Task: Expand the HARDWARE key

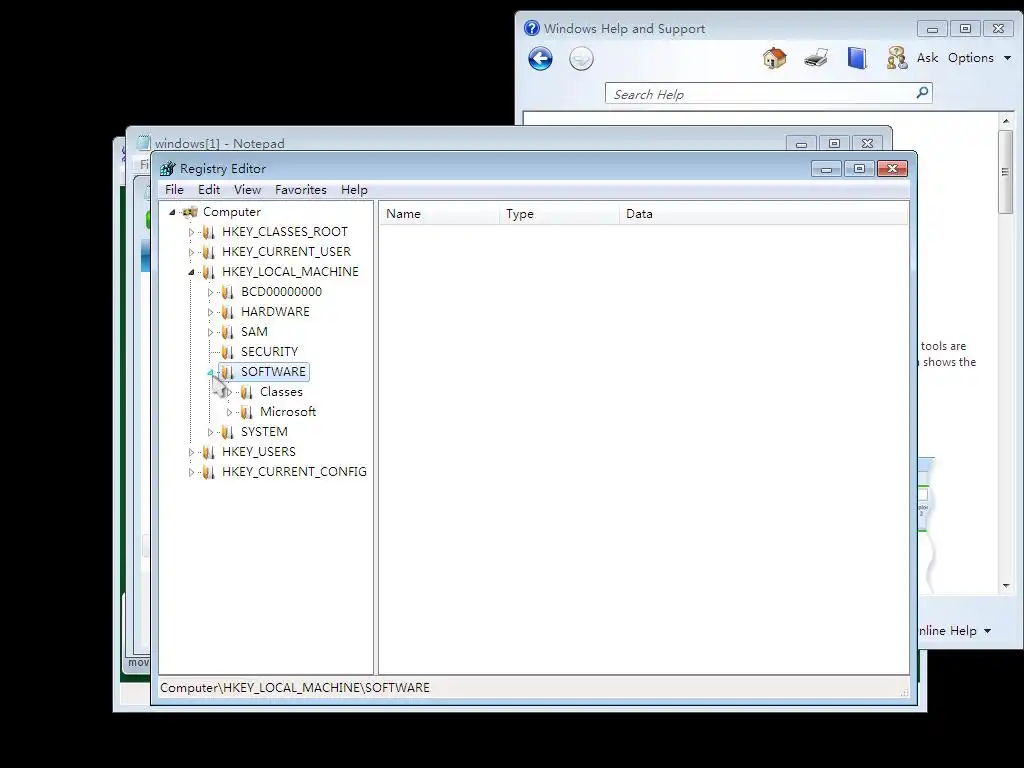Action: point(210,312)
